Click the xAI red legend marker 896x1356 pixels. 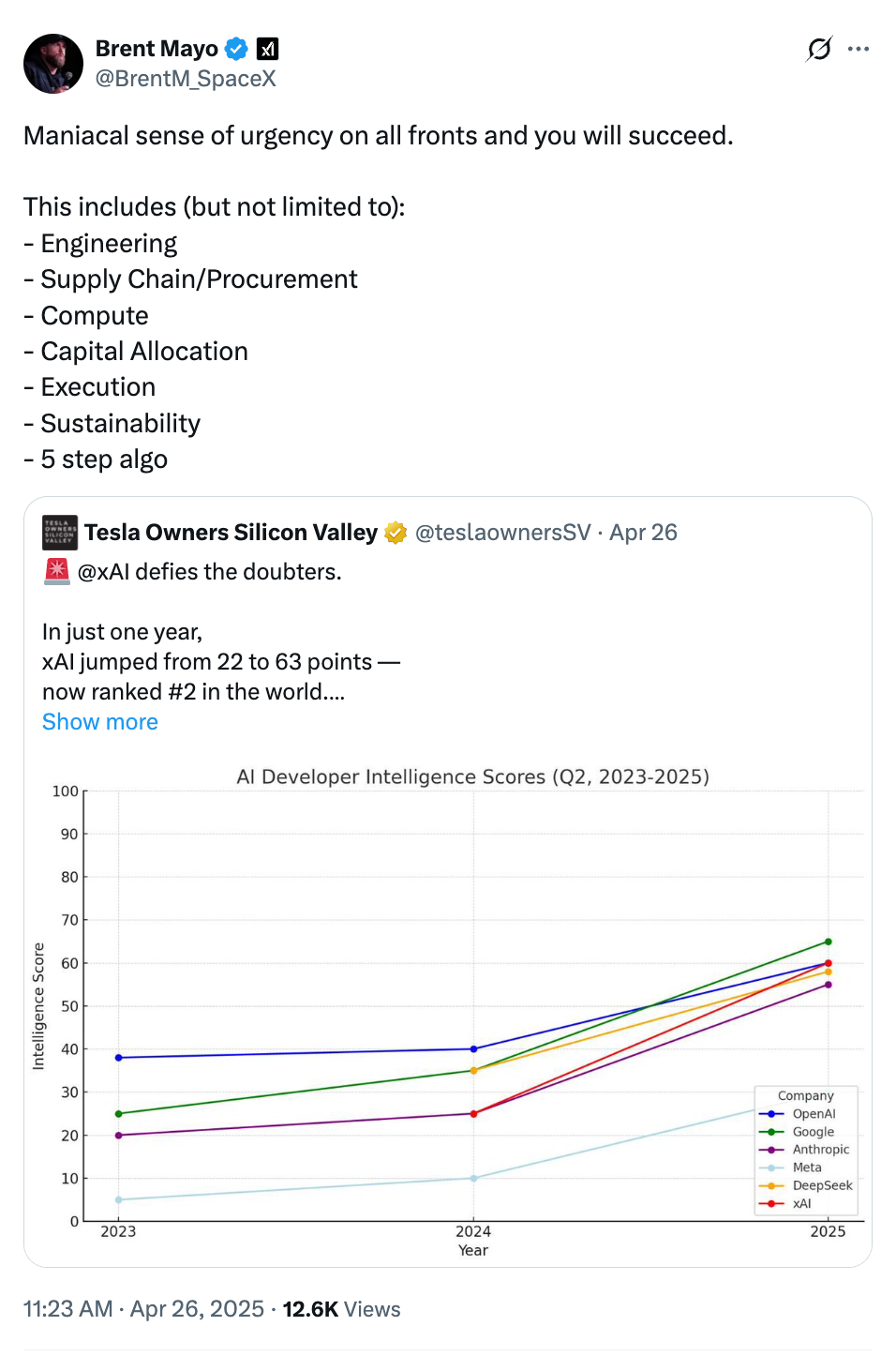tap(770, 1203)
